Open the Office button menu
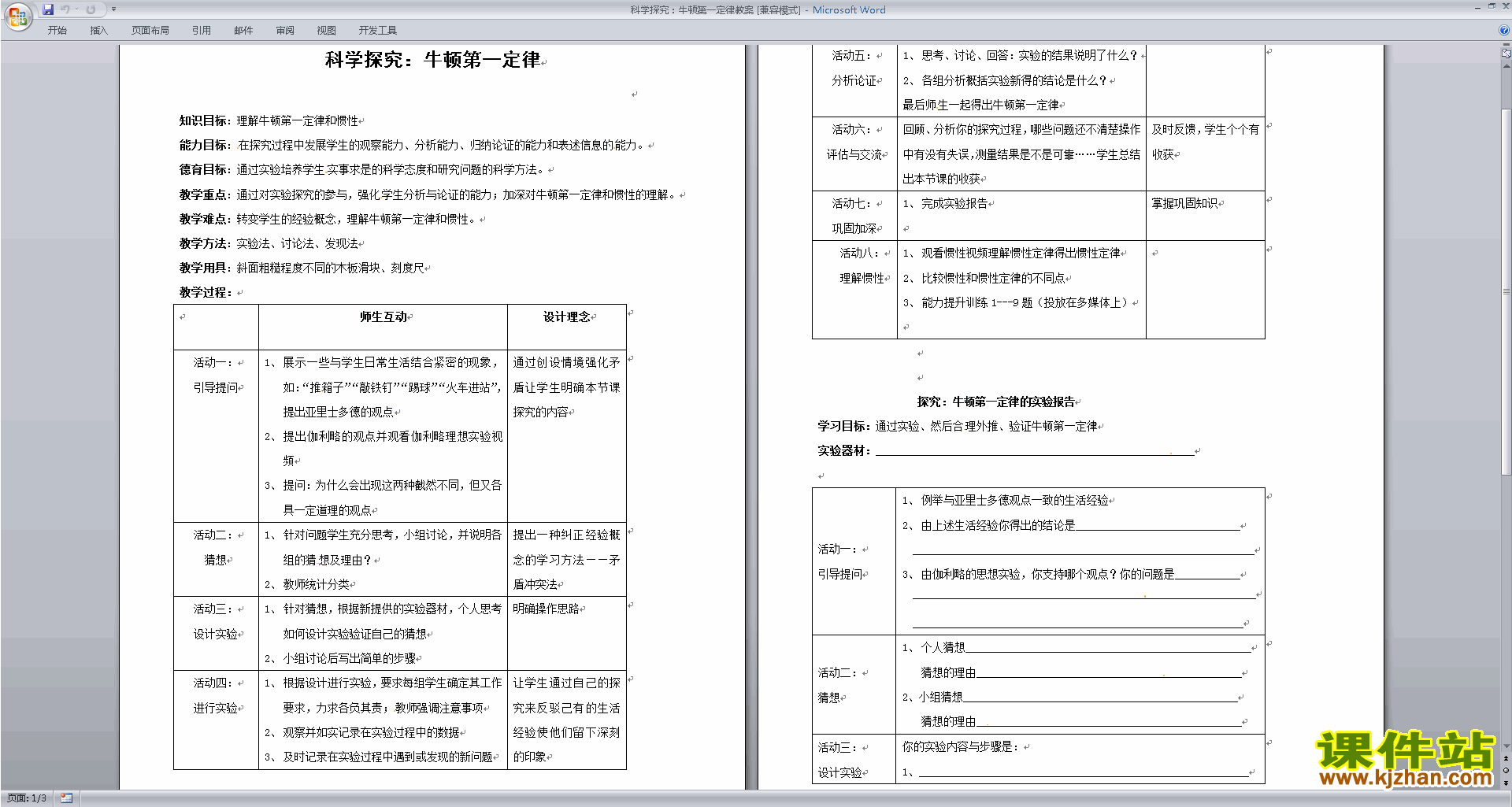 pos(17,17)
